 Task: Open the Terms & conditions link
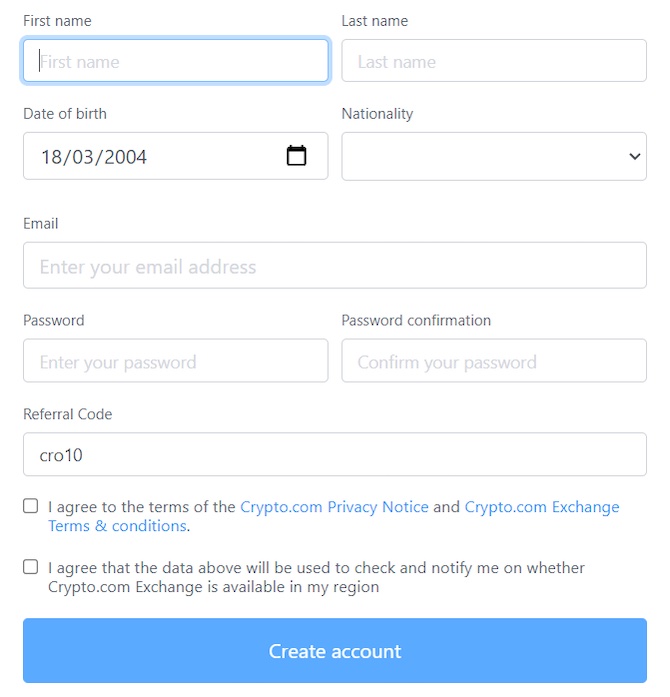point(117,526)
